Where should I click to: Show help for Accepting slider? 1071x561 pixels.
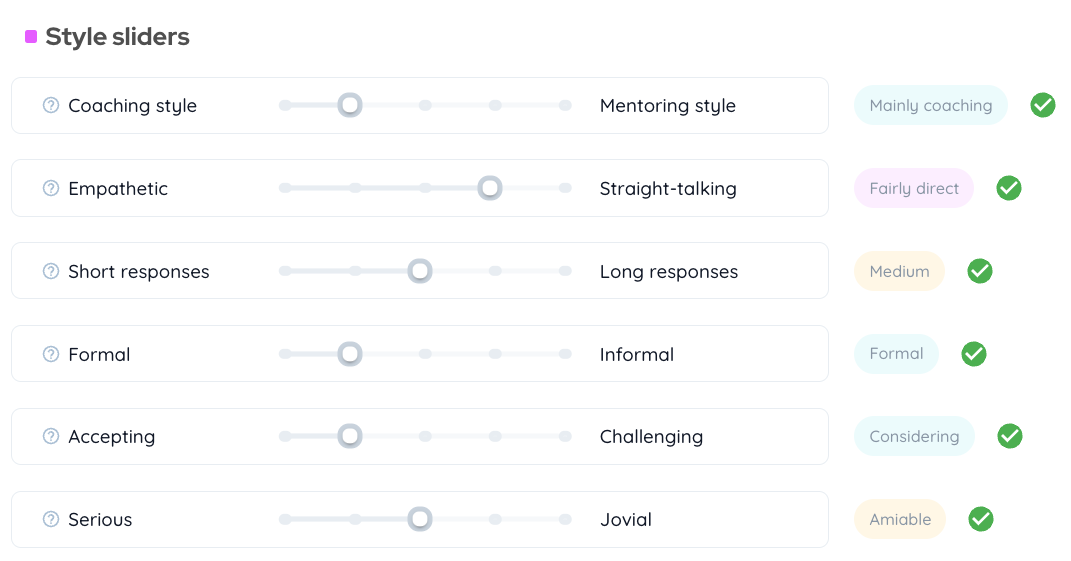(51, 436)
